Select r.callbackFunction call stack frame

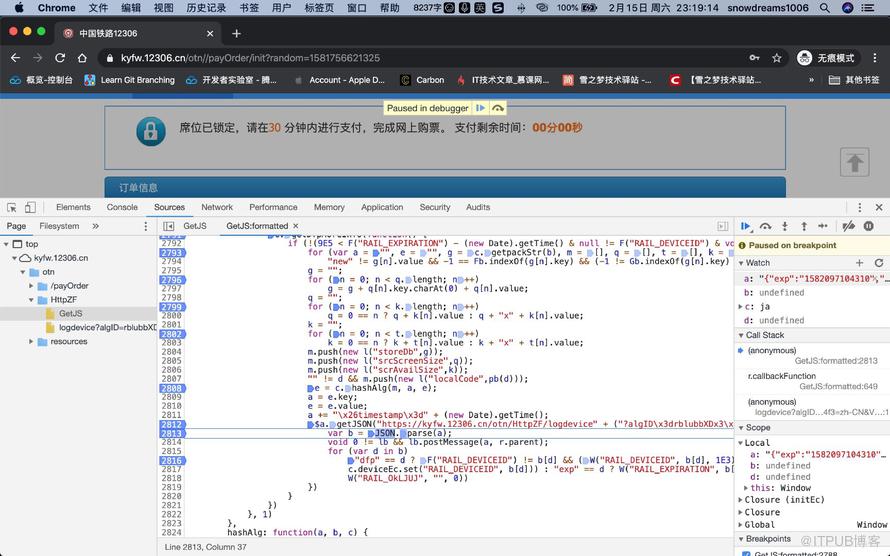[x=812, y=381]
